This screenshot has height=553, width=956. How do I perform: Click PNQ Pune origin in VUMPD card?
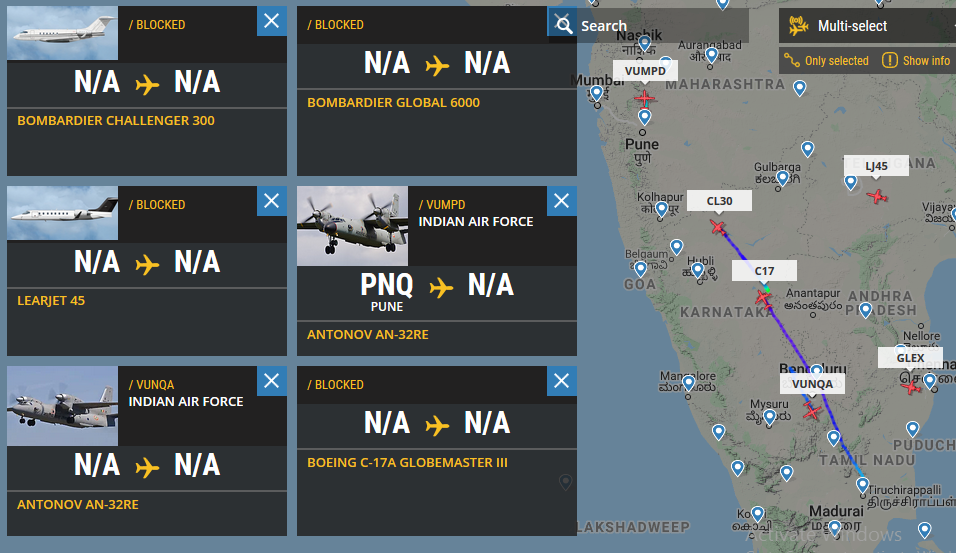[x=387, y=291]
